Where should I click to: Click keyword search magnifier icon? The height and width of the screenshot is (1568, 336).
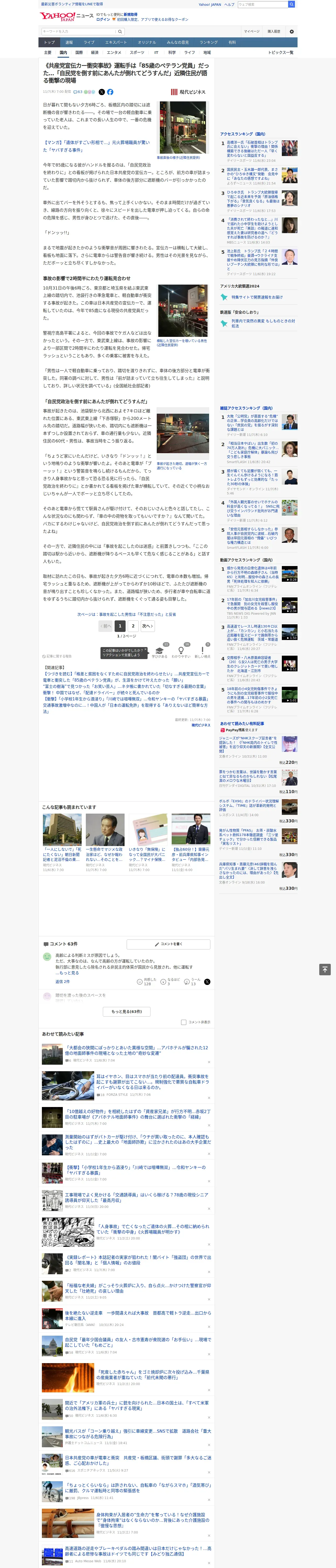[x=120, y=32]
